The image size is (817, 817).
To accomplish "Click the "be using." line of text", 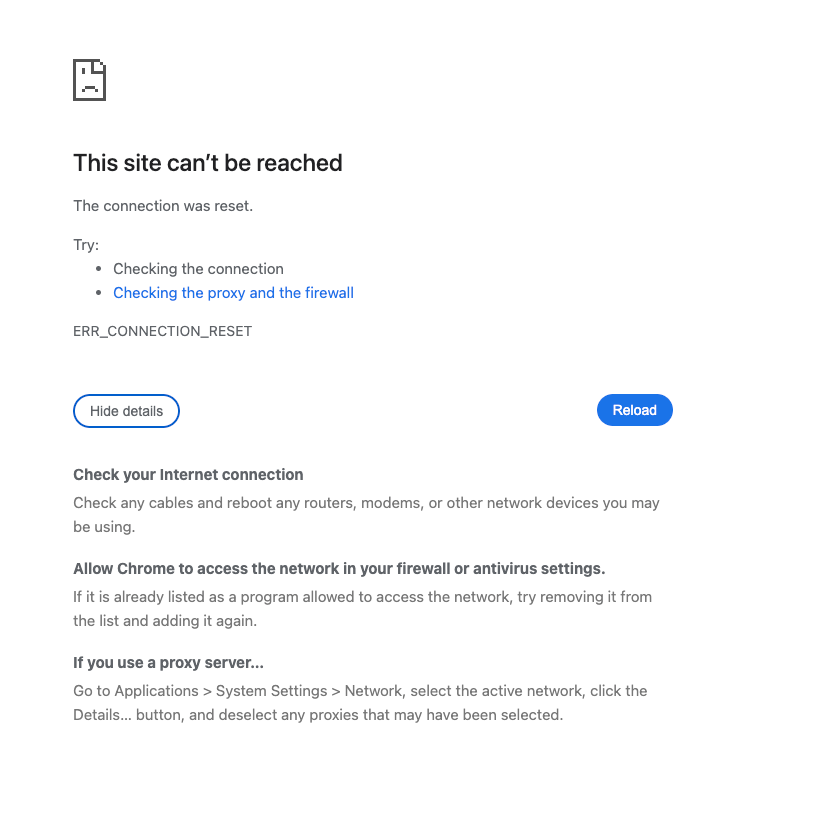I will pos(104,527).
